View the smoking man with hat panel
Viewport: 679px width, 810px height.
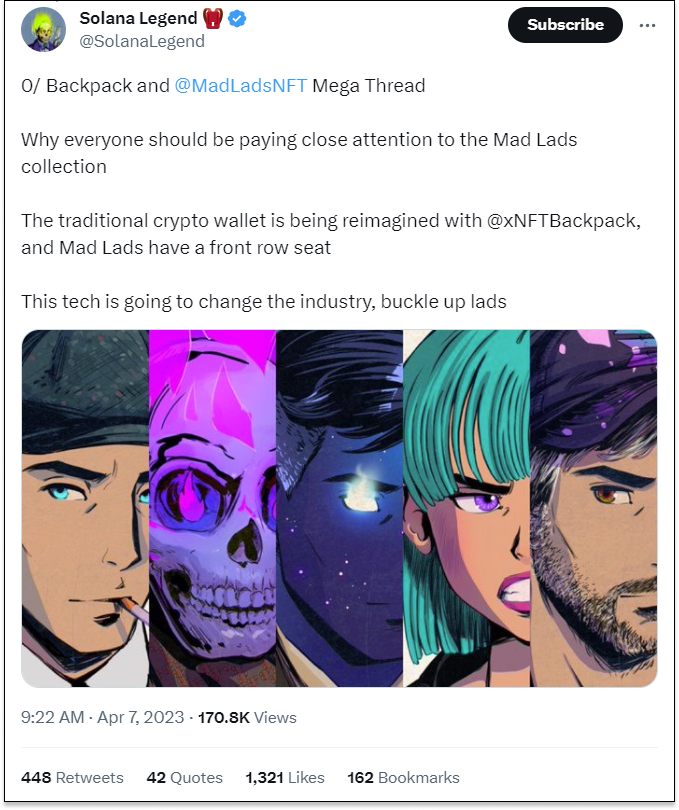85,508
